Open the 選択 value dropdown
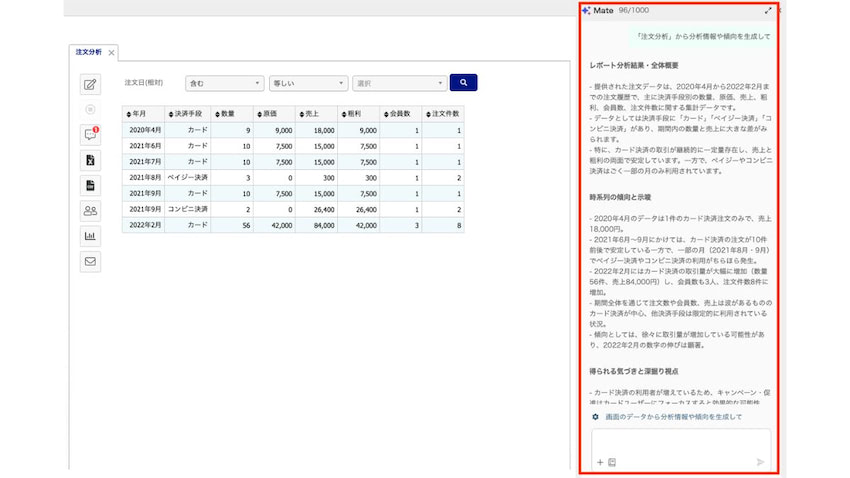The height and width of the screenshot is (478, 850). pyautogui.click(x=400, y=83)
